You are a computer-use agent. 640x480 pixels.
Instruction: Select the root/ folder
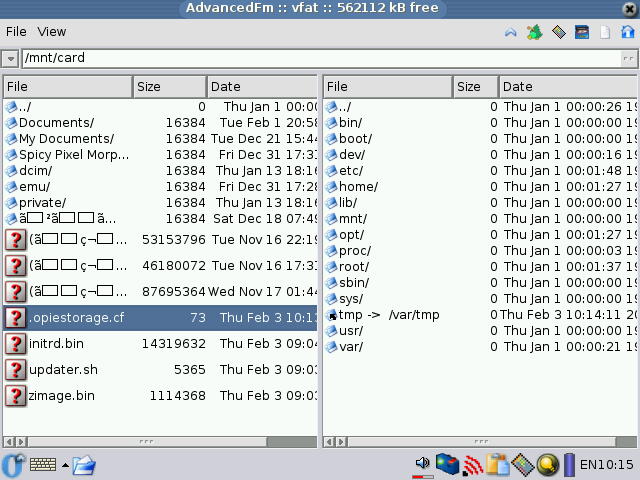click(x=480, y=267)
